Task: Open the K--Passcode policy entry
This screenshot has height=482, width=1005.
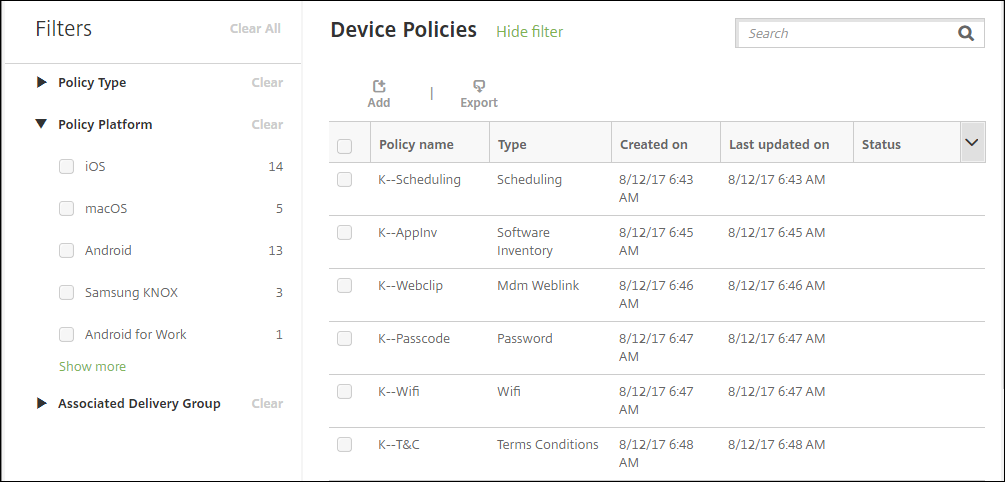Action: [414, 339]
